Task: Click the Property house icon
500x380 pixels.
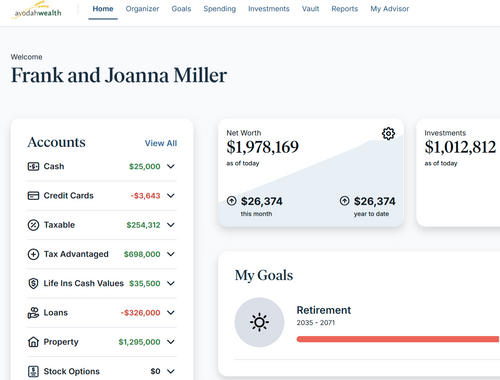Action: click(x=33, y=342)
